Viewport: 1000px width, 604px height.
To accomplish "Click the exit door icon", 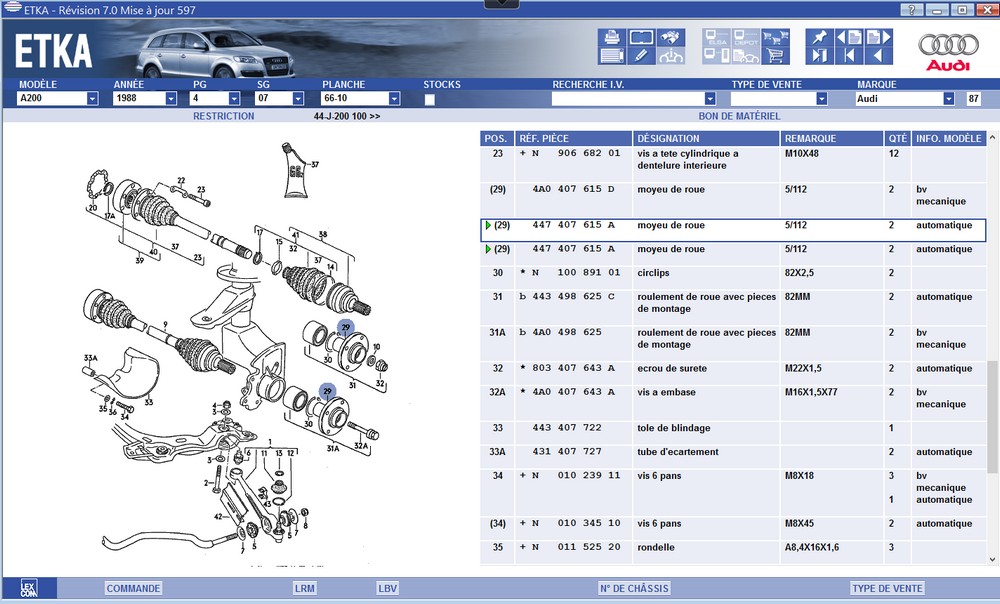I will 819,56.
